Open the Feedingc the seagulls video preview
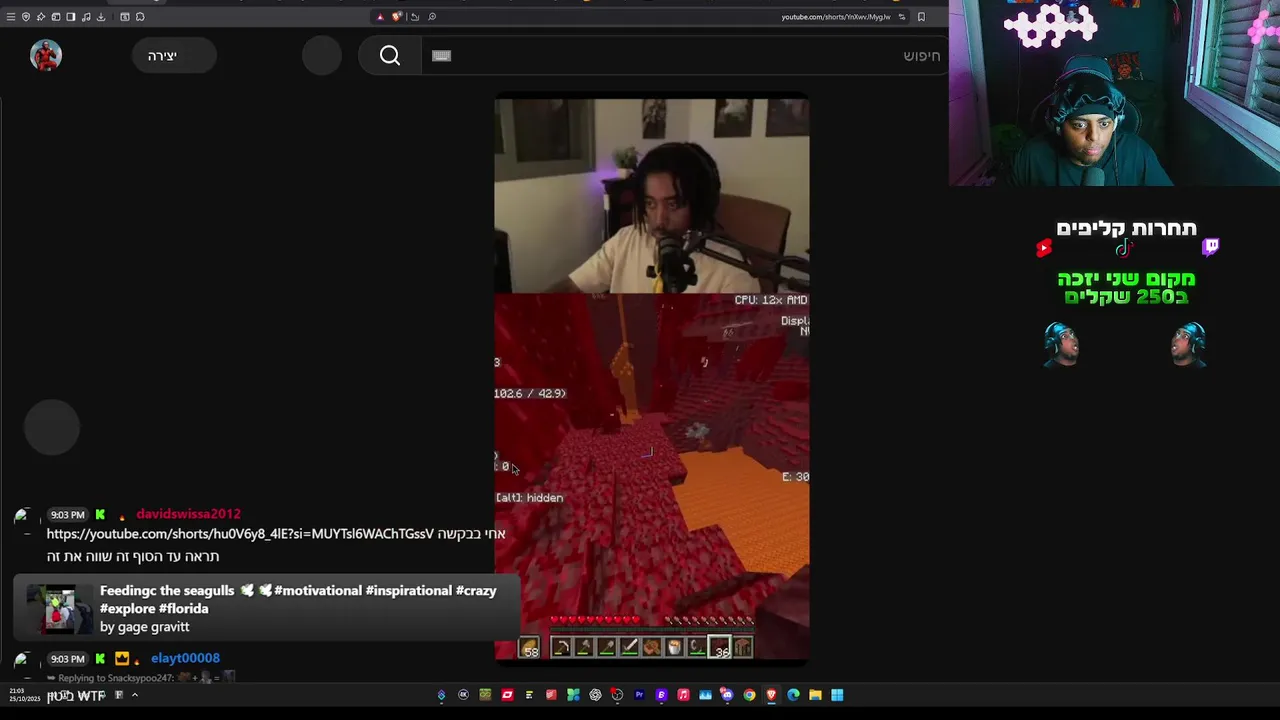The image size is (1280, 720). (266, 608)
